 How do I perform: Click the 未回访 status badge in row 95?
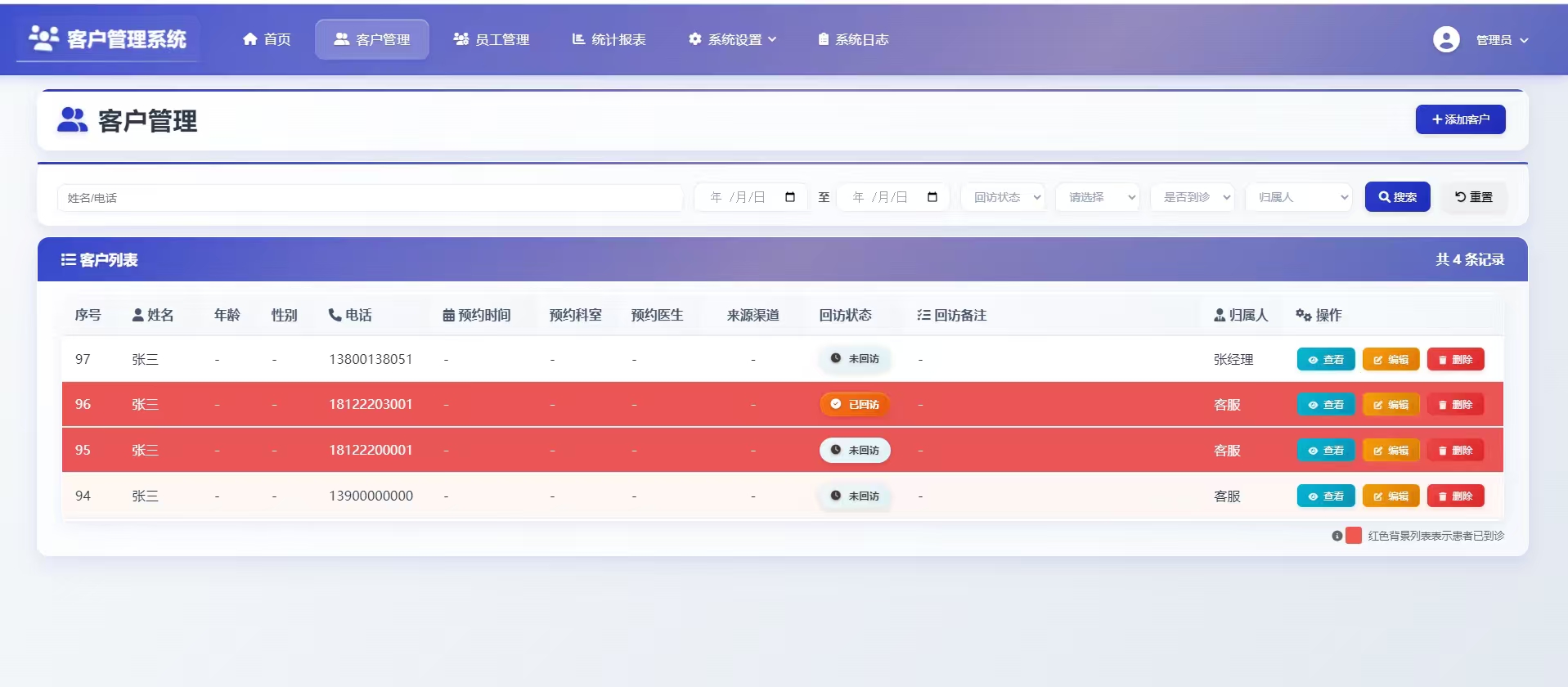click(855, 450)
